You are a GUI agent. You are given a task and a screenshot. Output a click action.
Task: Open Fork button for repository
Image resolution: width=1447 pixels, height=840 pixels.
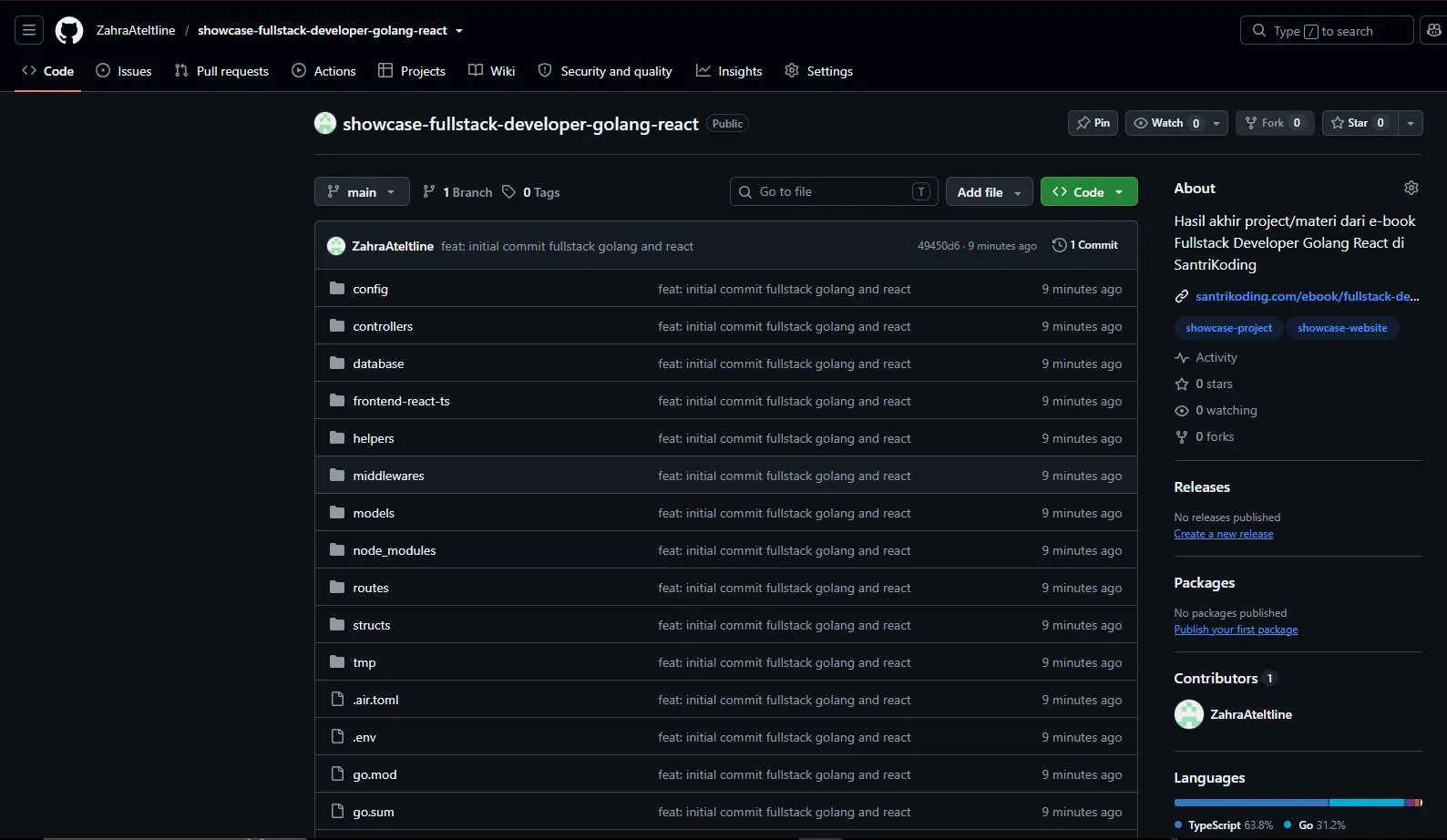[1275, 123]
